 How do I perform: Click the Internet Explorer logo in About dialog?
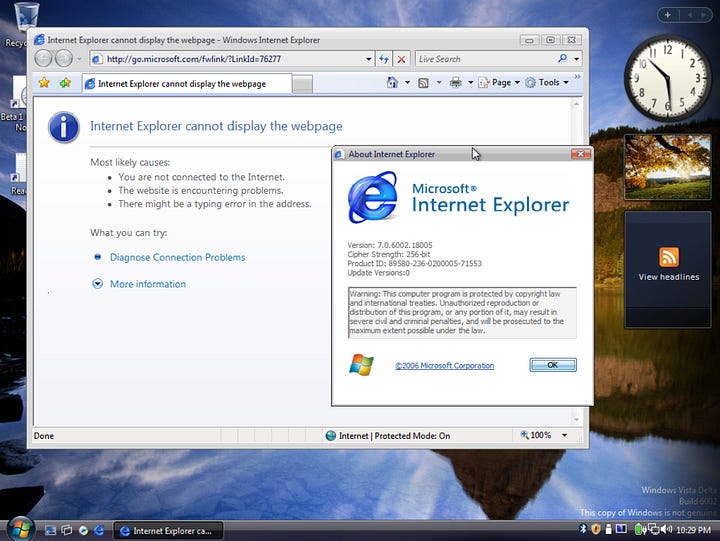click(x=373, y=197)
